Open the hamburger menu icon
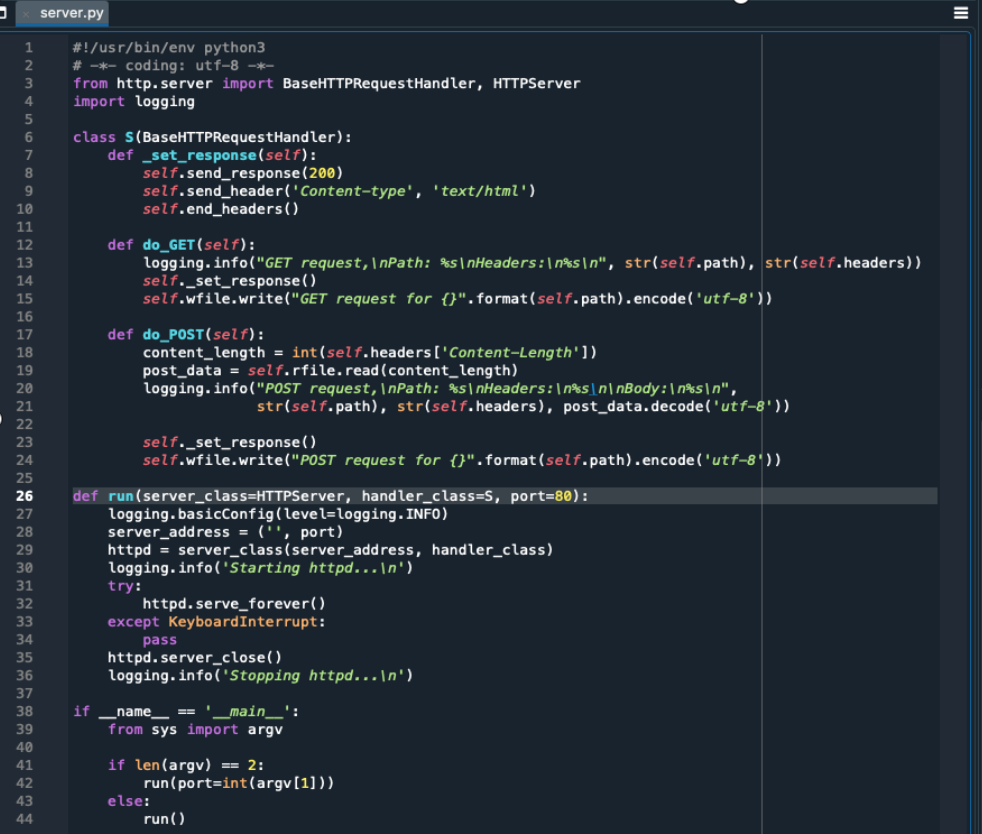 (961, 13)
